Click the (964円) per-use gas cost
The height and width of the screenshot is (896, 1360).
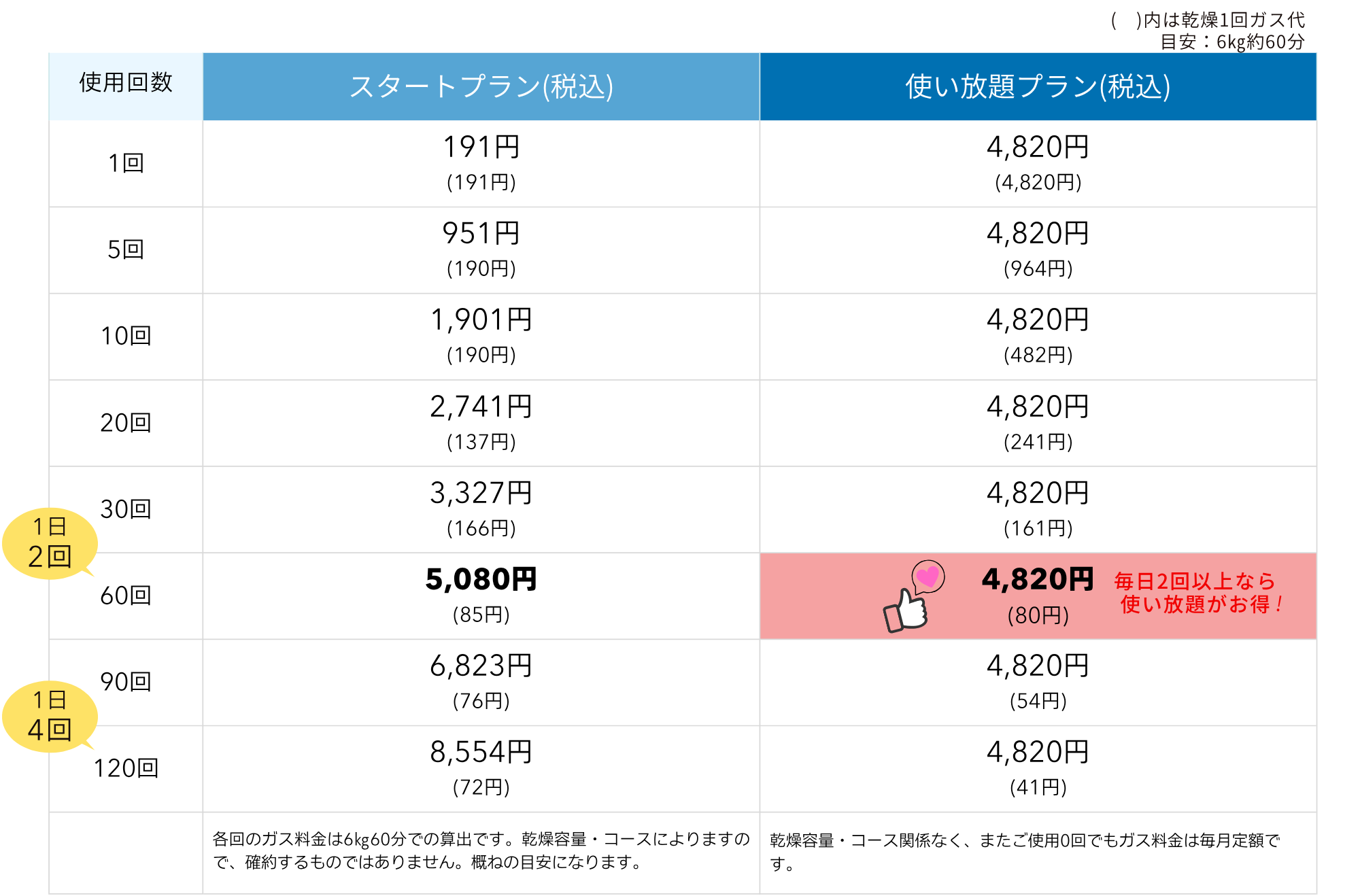tap(1038, 269)
